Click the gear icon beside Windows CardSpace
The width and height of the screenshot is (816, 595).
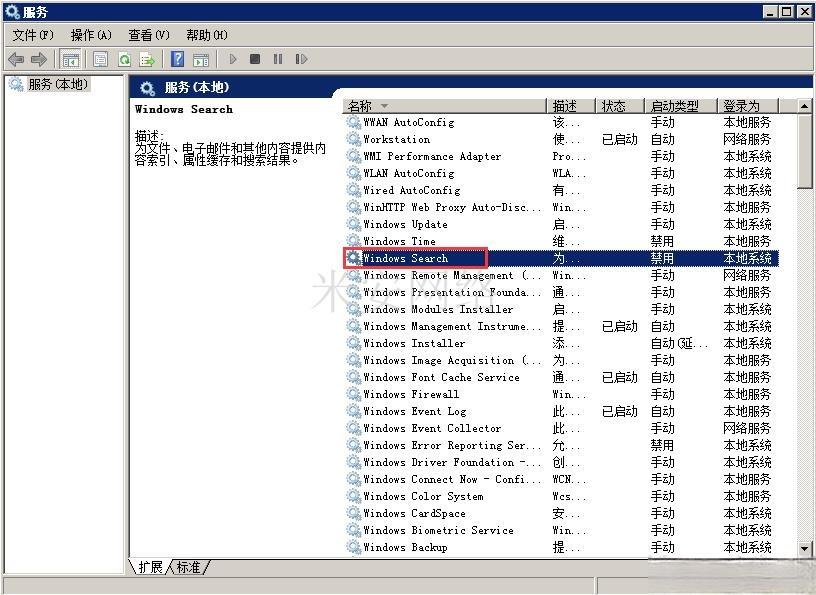[354, 513]
